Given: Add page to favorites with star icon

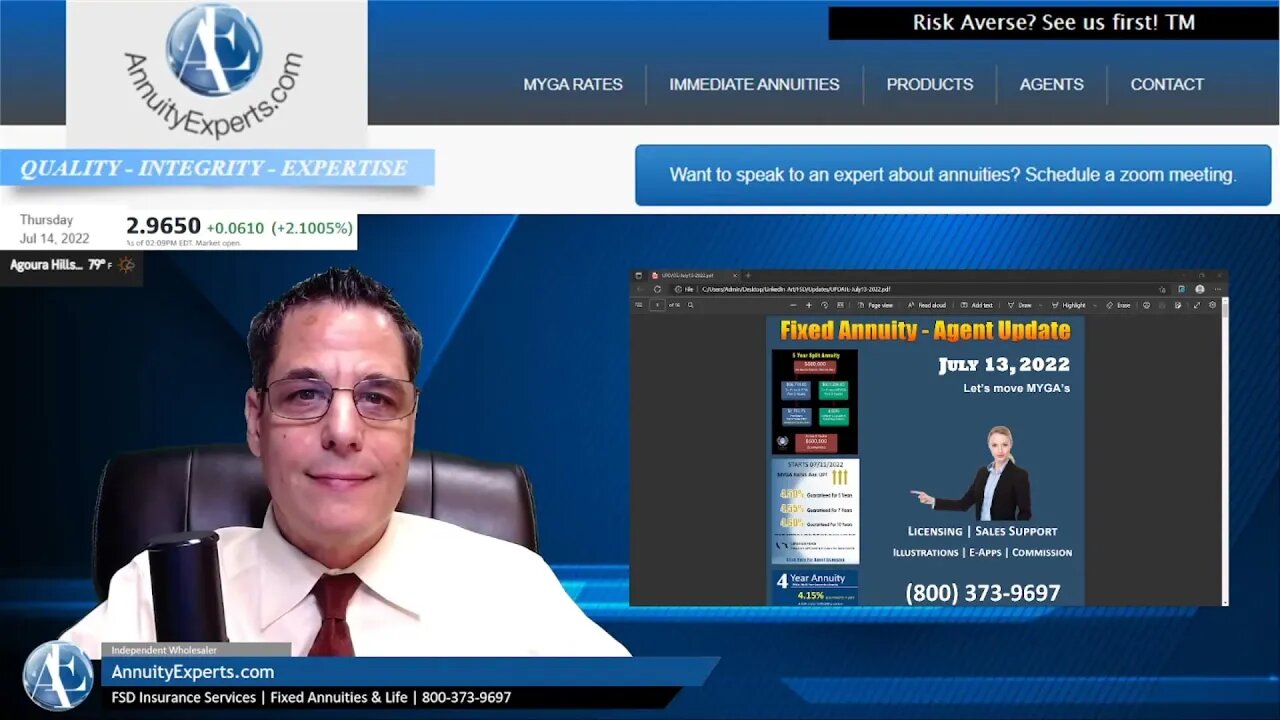Looking at the screenshot, I should pos(1162,289).
